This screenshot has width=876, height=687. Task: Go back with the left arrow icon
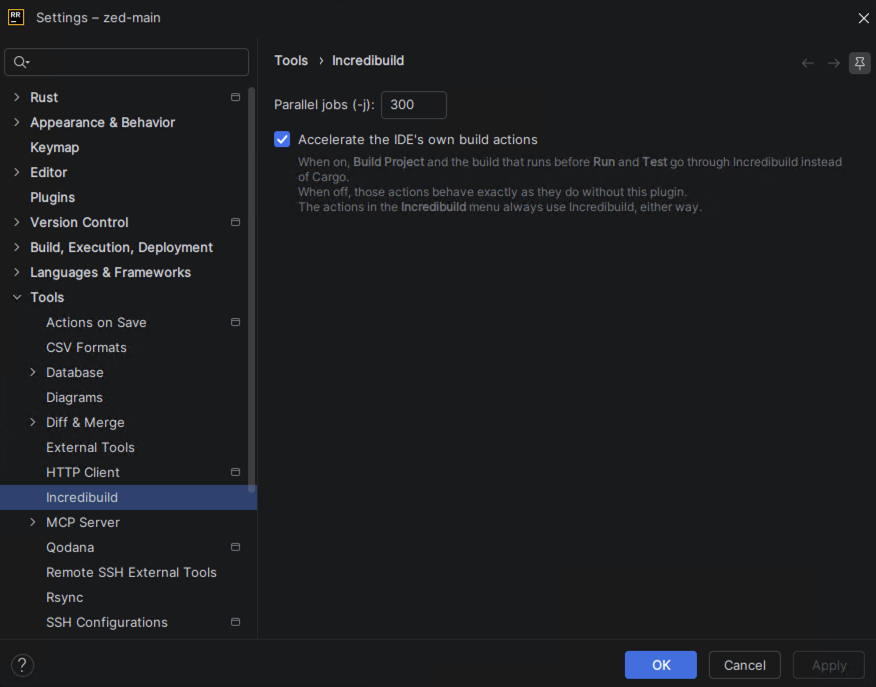[807, 63]
